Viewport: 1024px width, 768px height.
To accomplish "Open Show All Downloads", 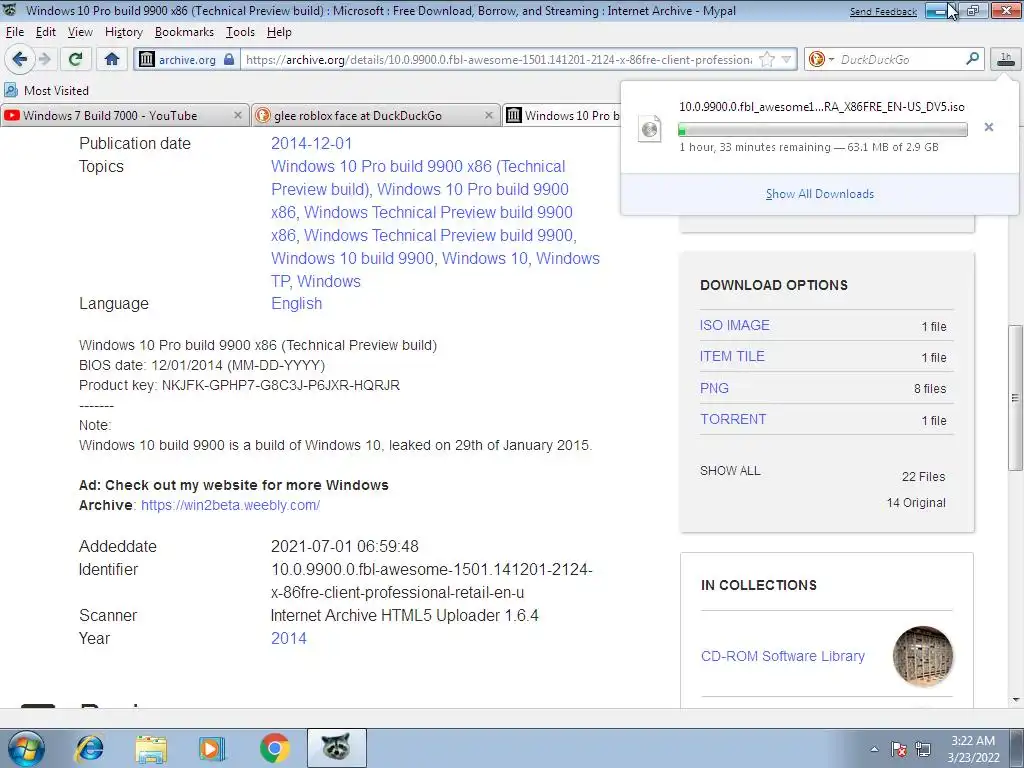I will click(820, 194).
